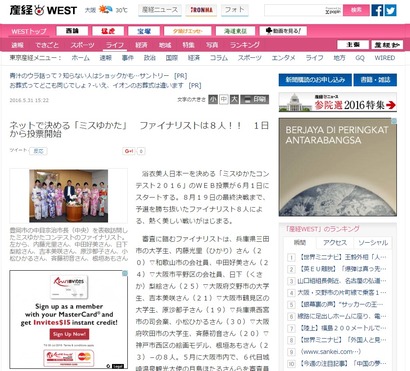Viewport: 410px width, 371px height.
Task: Click the 産経ニュース header button
Action: click(x=160, y=10)
